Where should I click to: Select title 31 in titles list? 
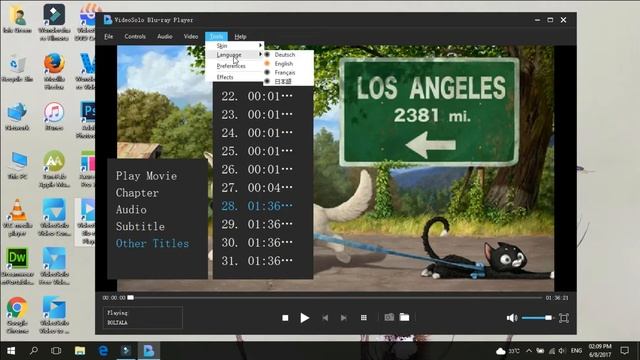click(x=257, y=261)
